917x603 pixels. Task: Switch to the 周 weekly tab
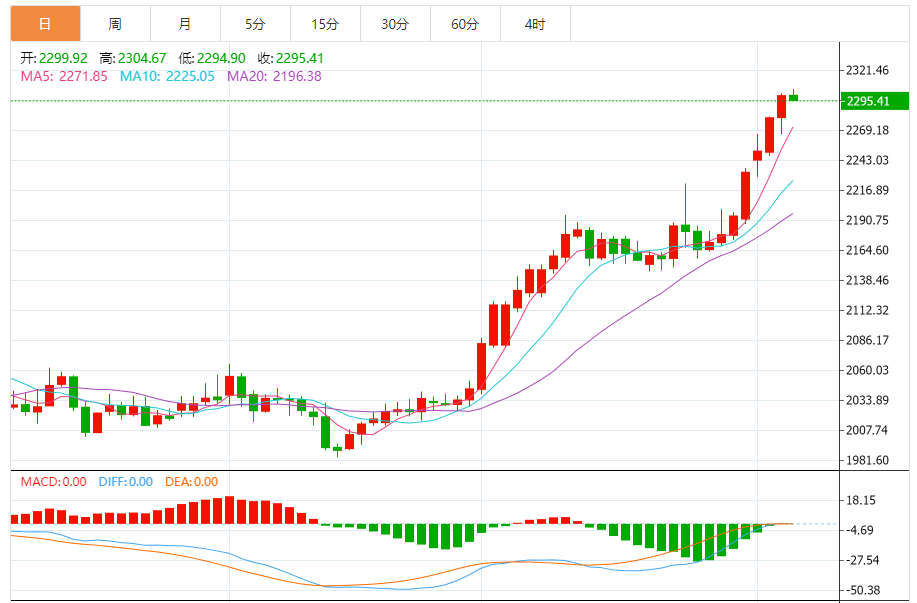115,24
